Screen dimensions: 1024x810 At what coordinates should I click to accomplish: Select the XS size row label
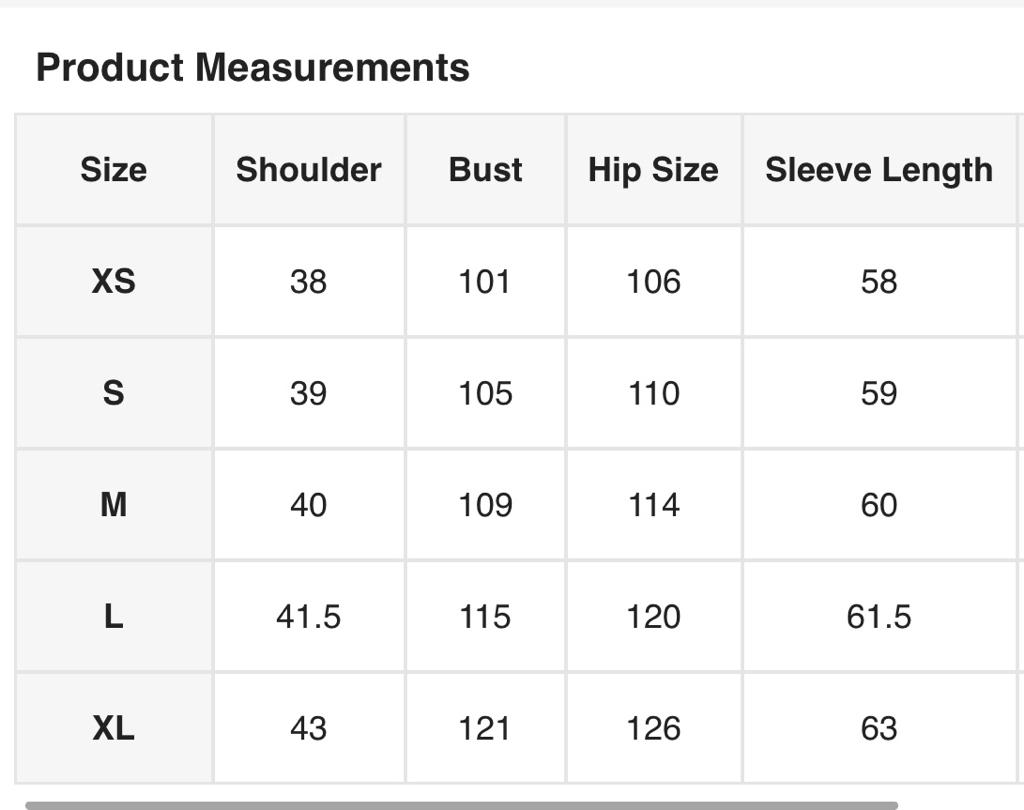tap(114, 282)
